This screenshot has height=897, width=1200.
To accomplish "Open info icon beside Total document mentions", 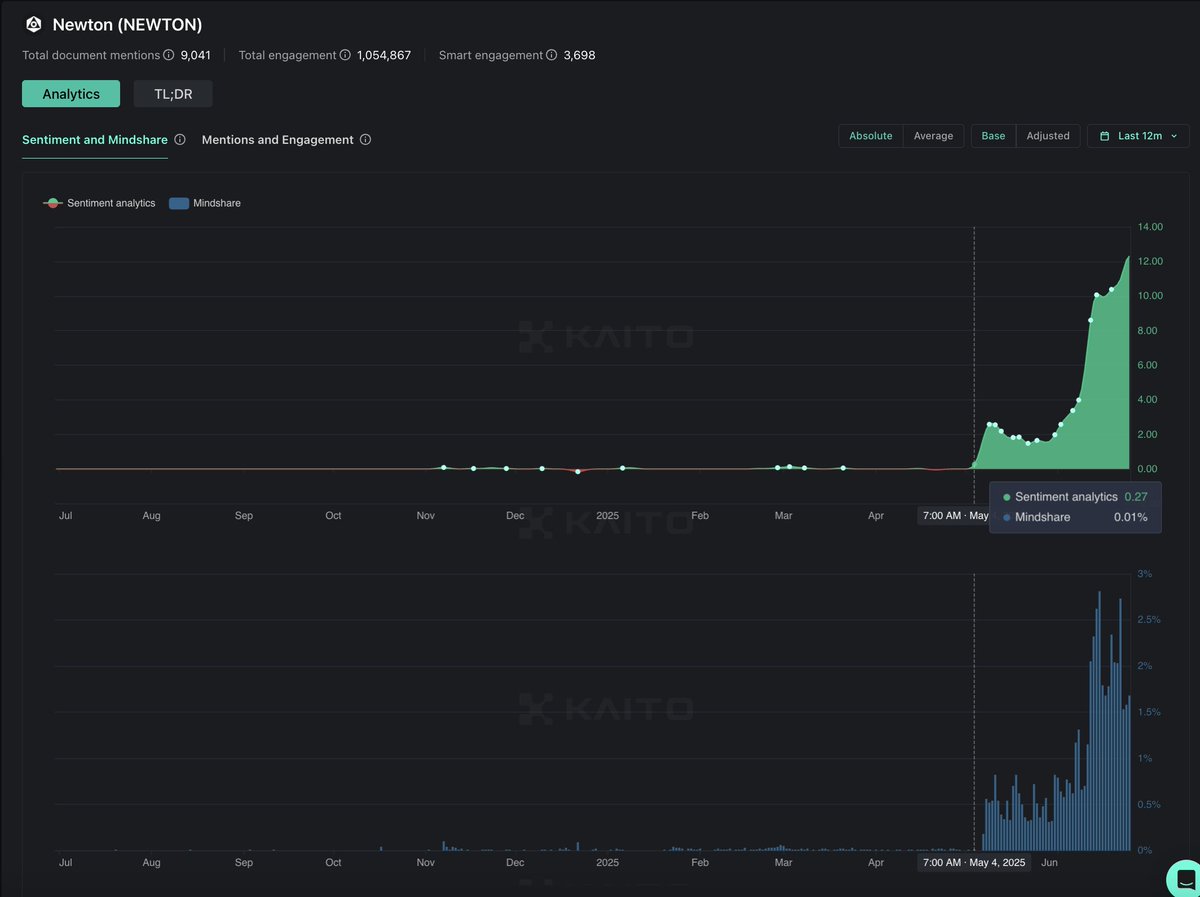I will point(169,55).
